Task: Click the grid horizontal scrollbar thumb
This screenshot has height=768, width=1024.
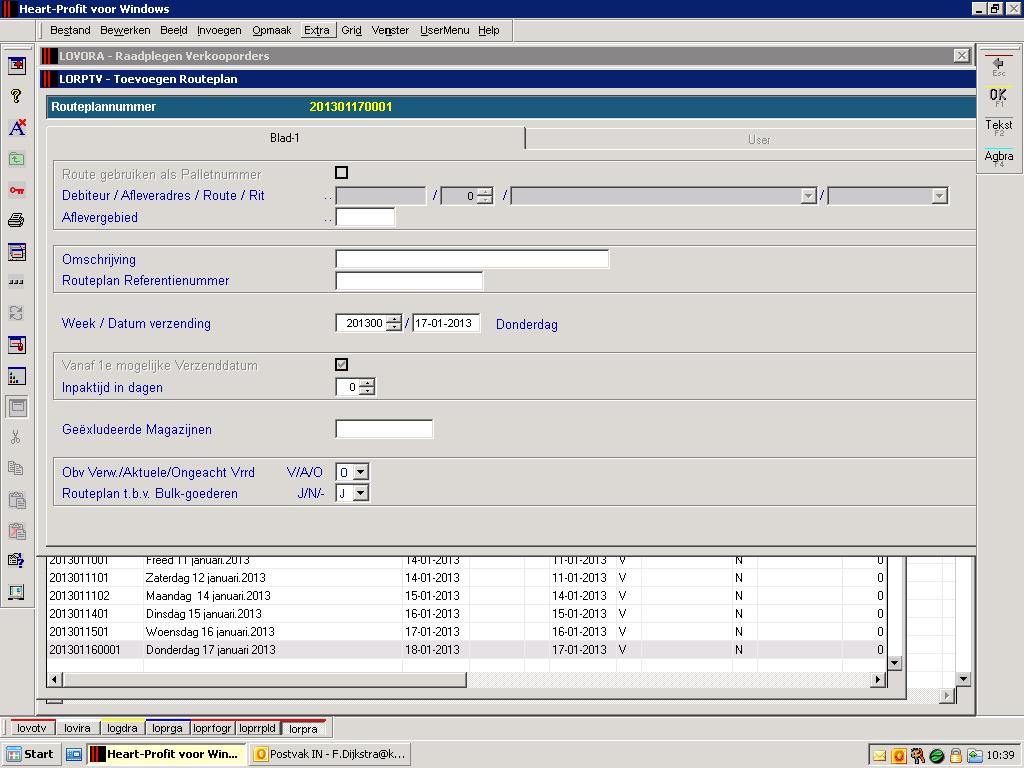Action: [x=264, y=679]
